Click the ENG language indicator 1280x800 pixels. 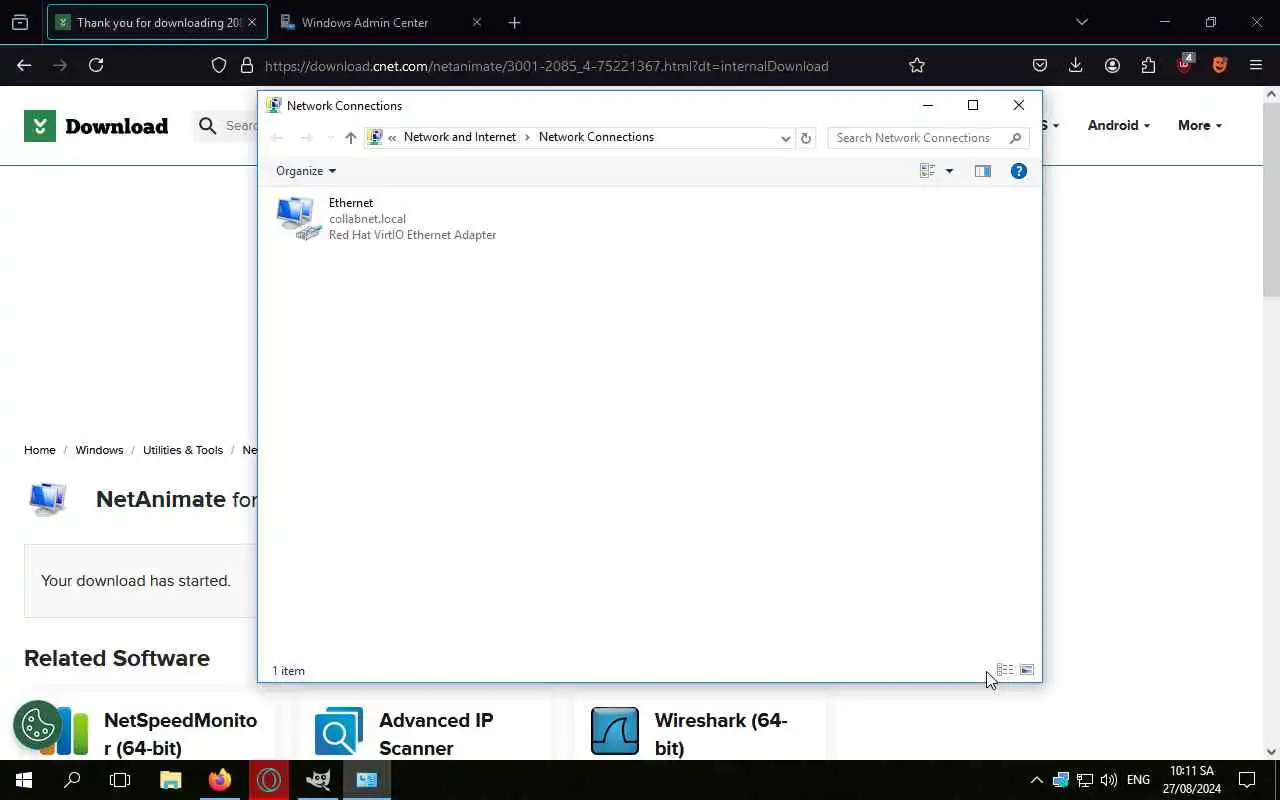(1138, 780)
